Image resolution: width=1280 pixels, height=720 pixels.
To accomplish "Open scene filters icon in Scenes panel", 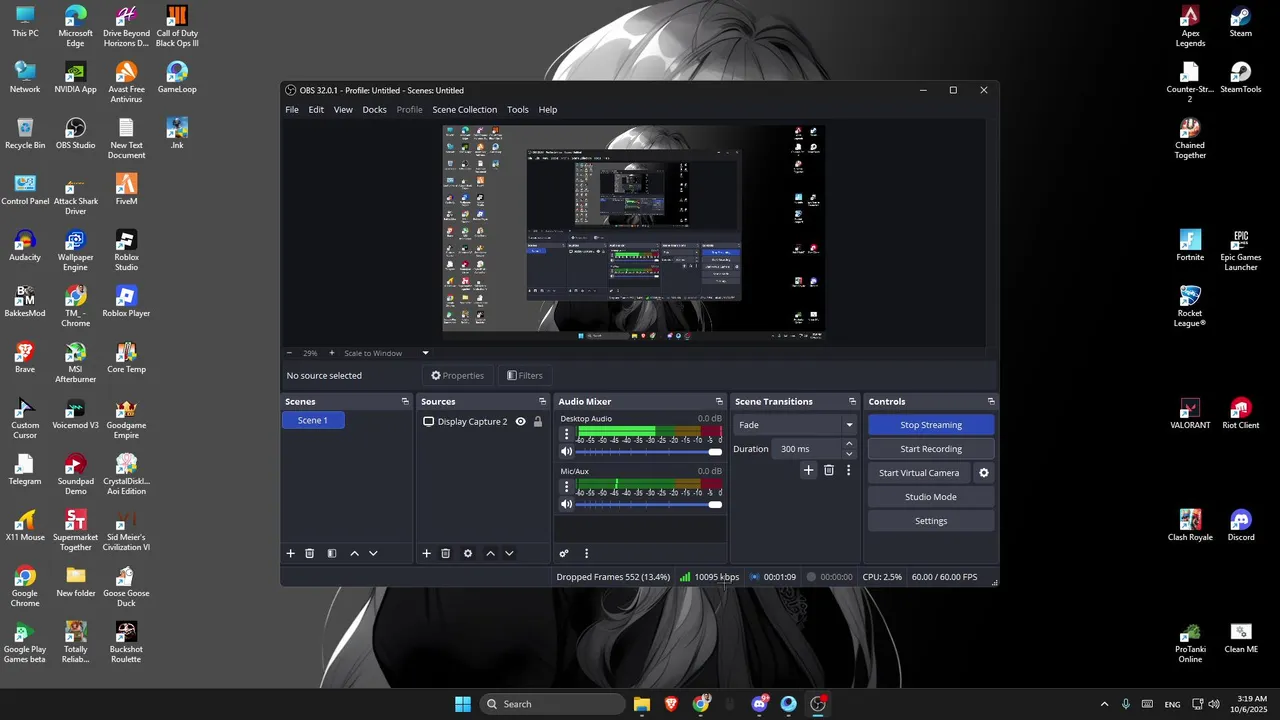I will [332, 553].
